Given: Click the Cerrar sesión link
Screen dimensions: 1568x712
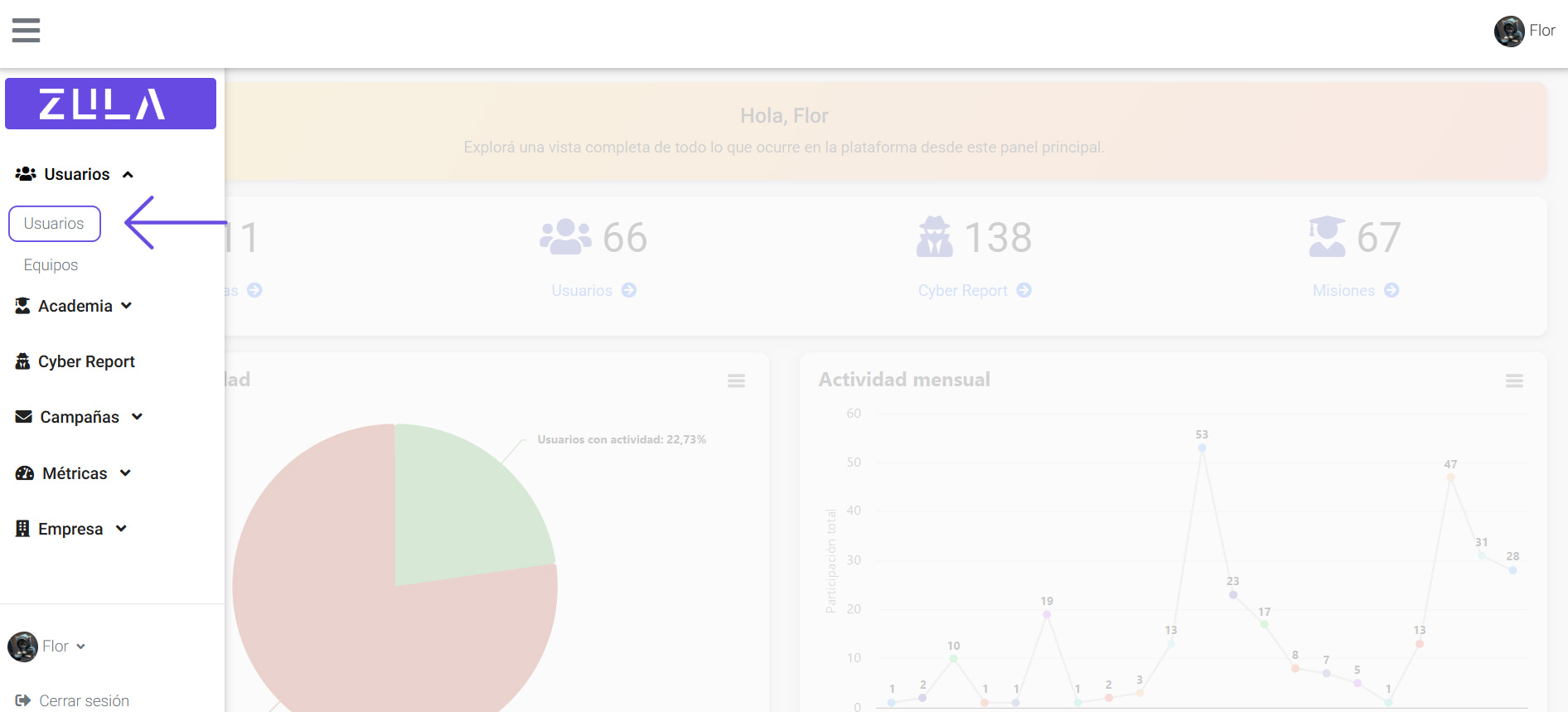Looking at the screenshot, I should [84, 700].
